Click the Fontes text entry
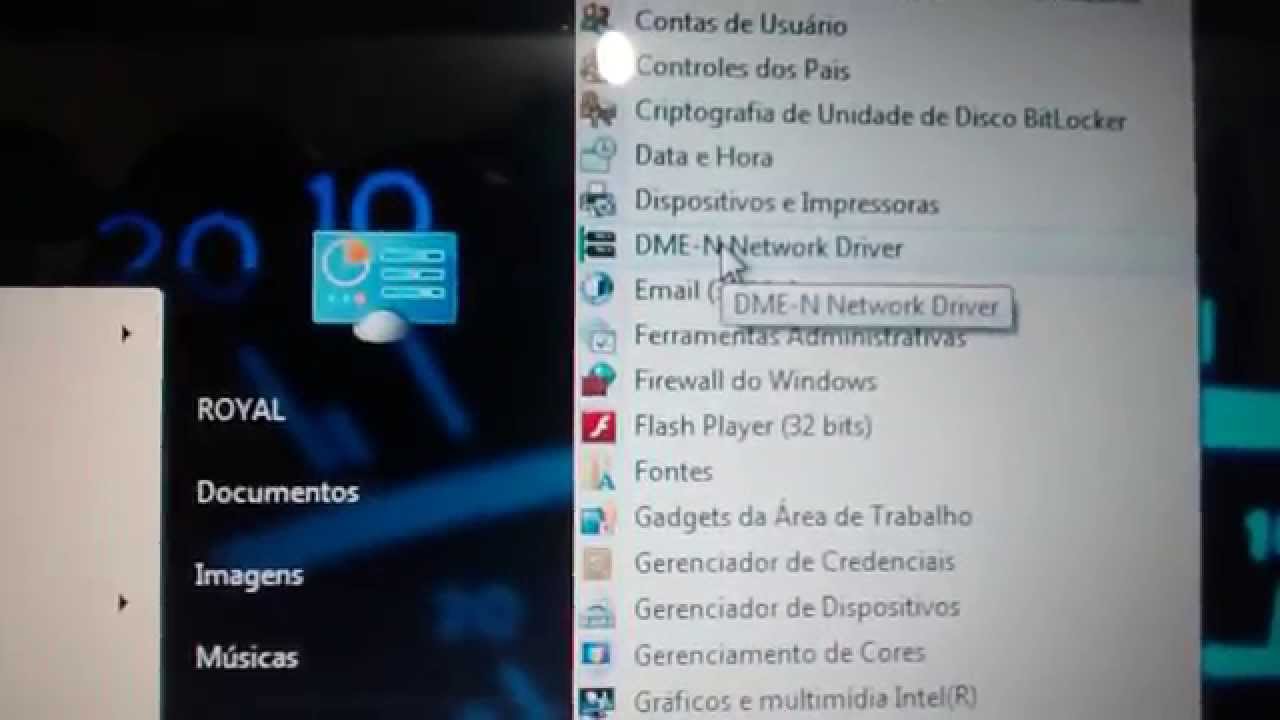 (673, 471)
